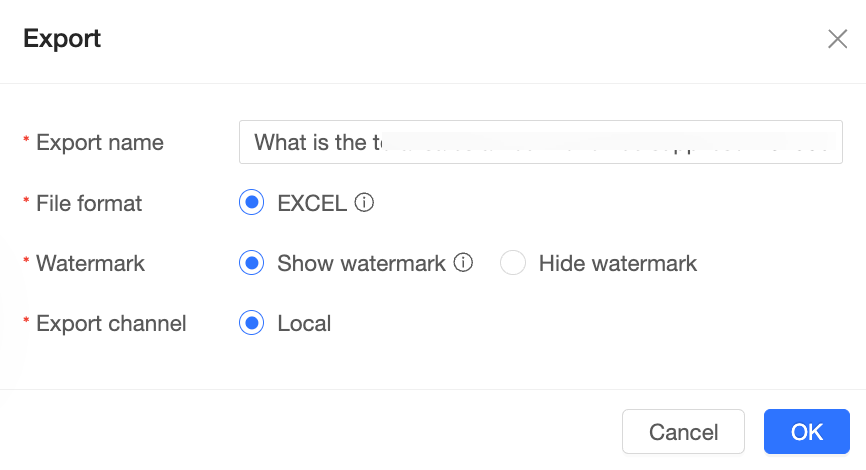This screenshot has height=470, width=866.
Task: Click the "File format" field label
Action: coord(89,204)
